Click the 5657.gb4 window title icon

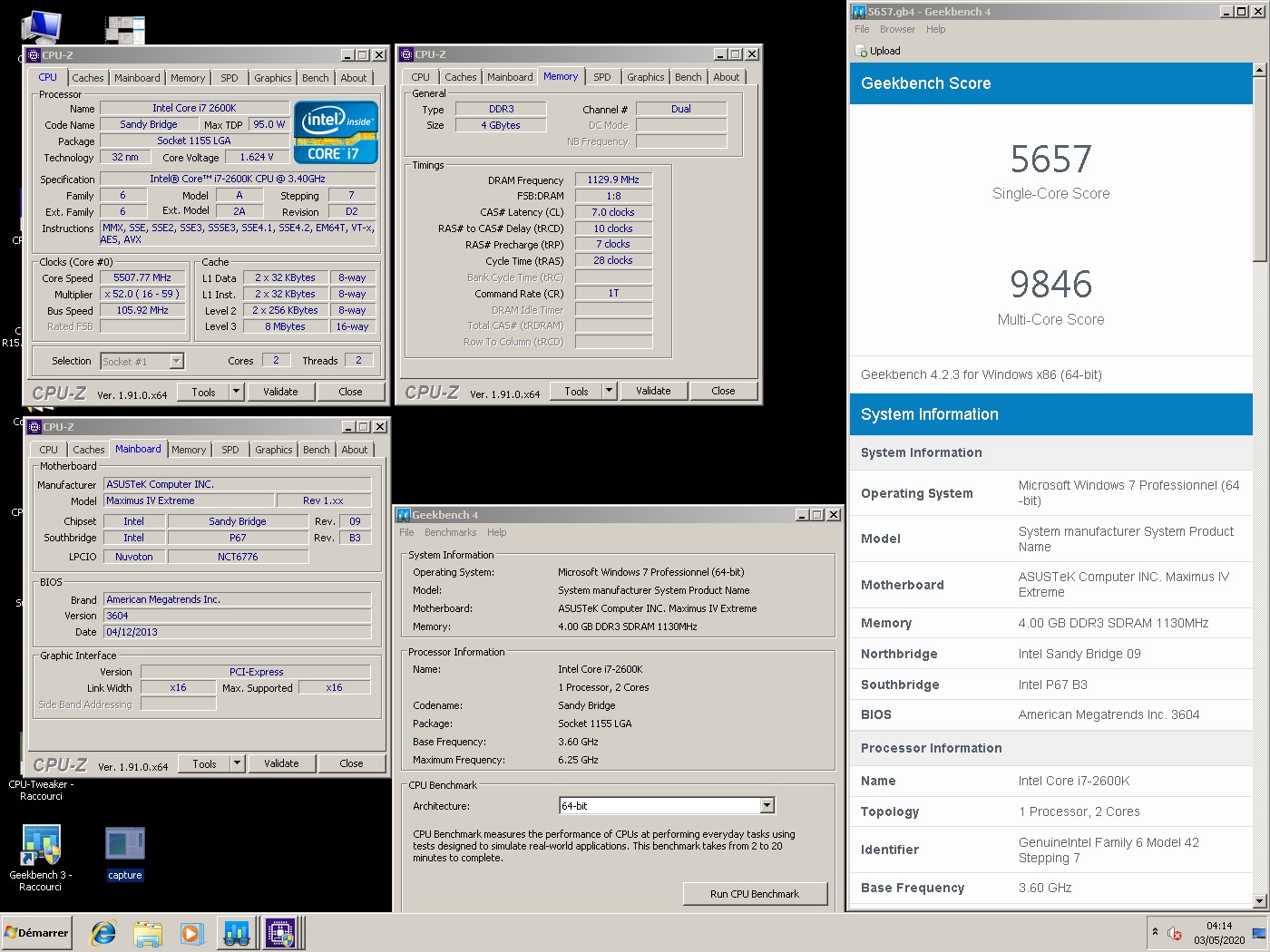(x=859, y=12)
